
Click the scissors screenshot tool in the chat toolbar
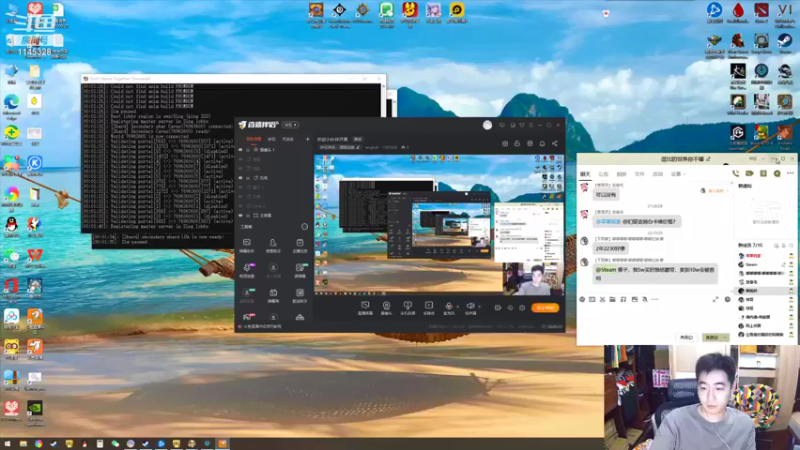(603, 299)
